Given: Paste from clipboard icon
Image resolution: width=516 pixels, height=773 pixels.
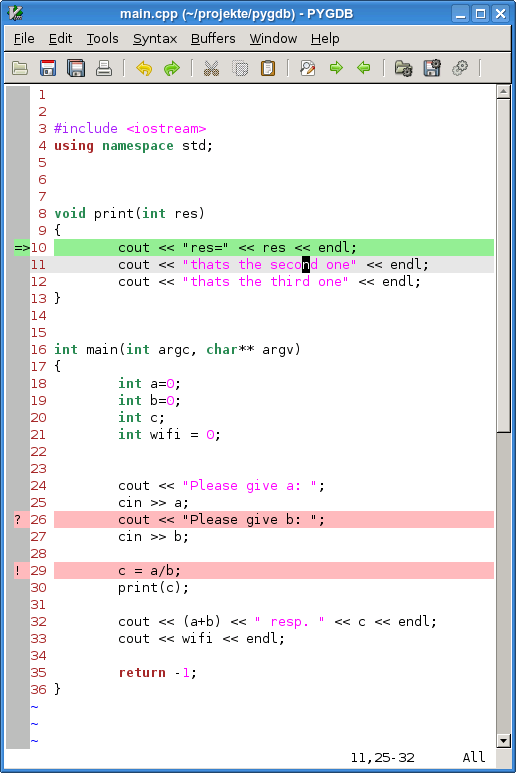Looking at the screenshot, I should (268, 68).
